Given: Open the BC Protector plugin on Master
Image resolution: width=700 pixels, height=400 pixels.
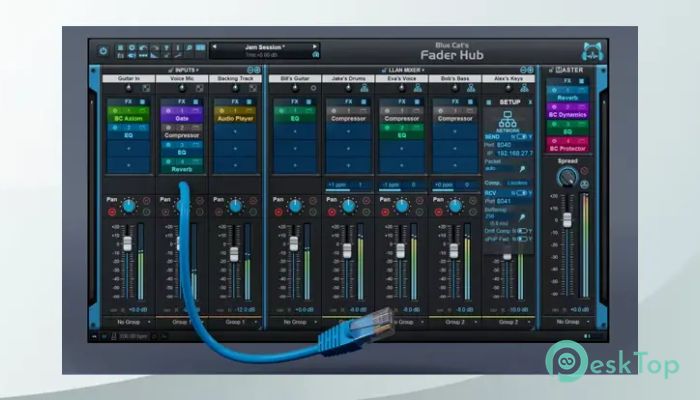Looking at the screenshot, I should click(x=567, y=148).
